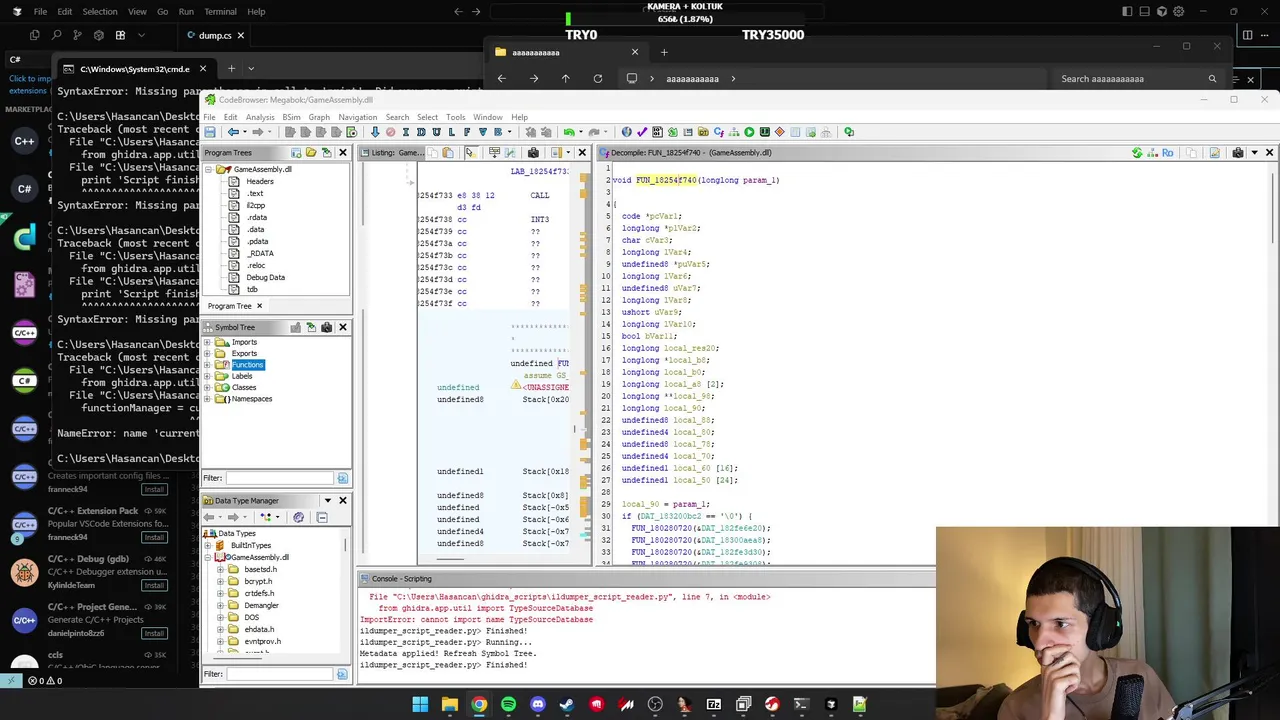Click the green Run script play icon
Viewport: 1280px width, 720px height.
(x=749, y=132)
